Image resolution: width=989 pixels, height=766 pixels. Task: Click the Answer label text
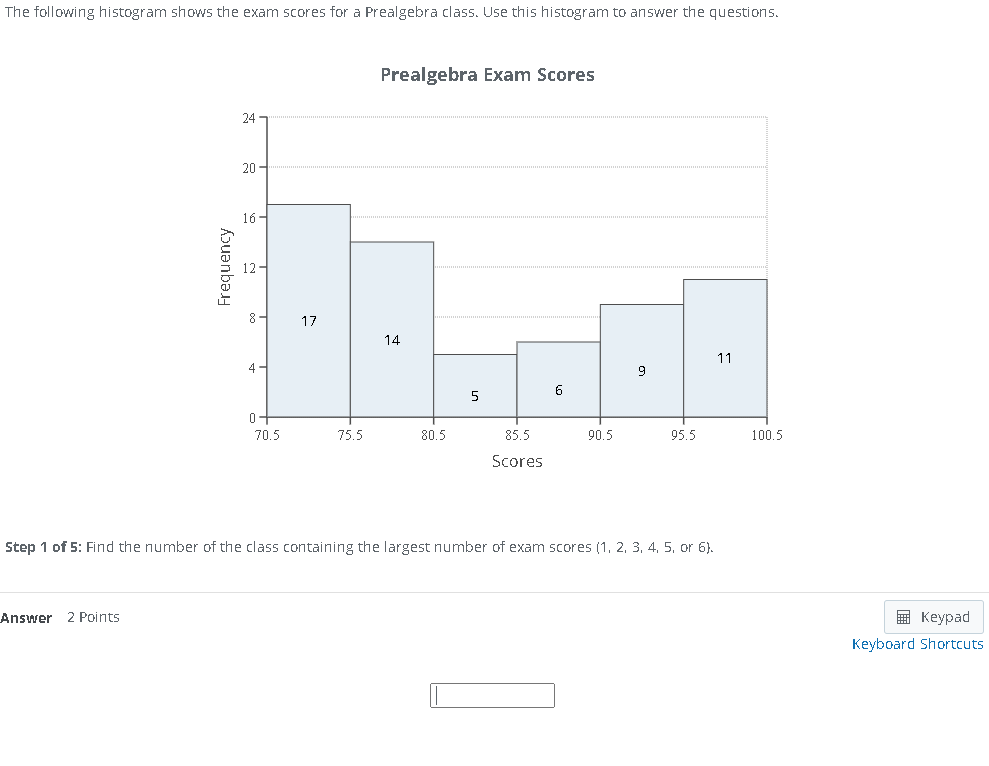pos(26,617)
